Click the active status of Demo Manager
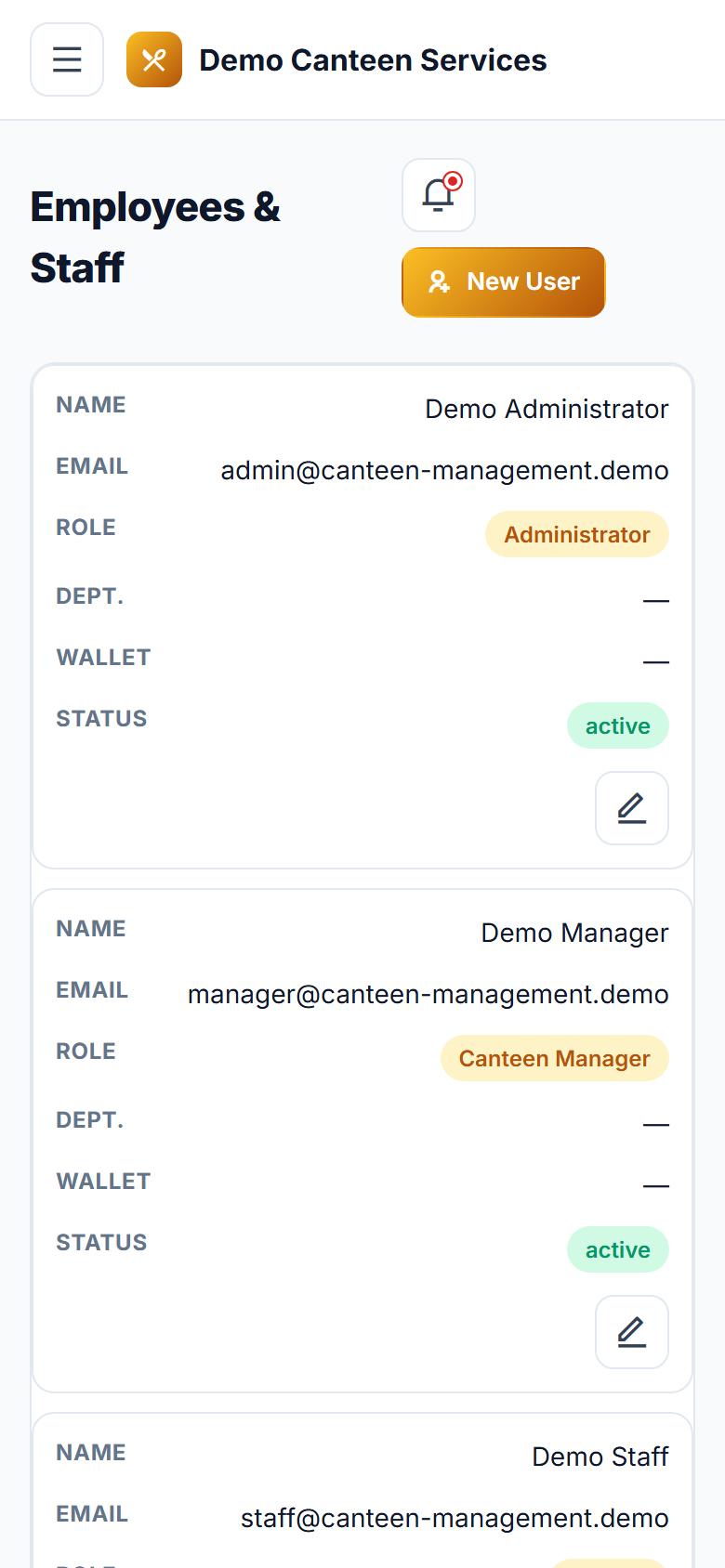 [618, 1249]
